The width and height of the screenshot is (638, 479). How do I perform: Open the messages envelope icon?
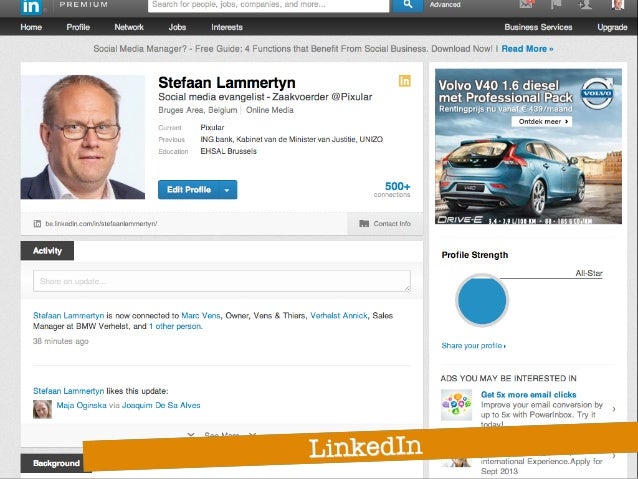click(527, 4)
